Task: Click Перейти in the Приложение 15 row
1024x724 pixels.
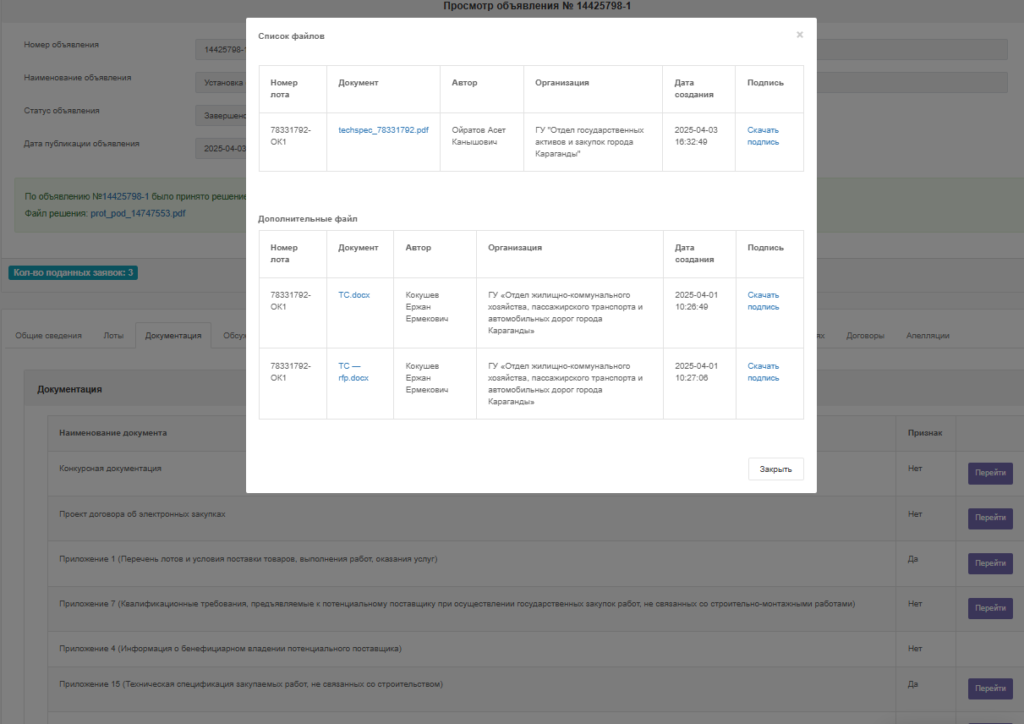Action: click(990, 688)
